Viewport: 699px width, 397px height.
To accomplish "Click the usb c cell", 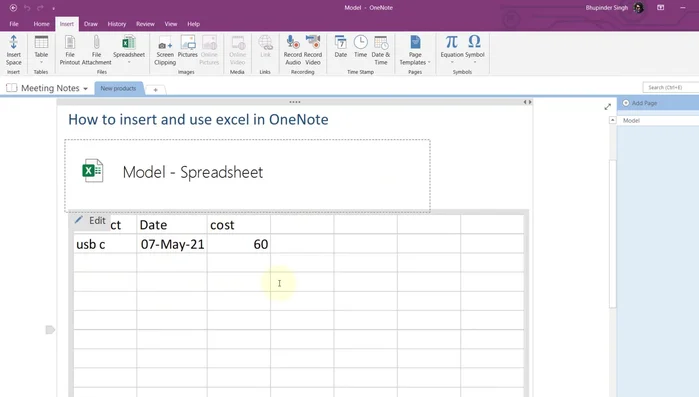I will [105, 244].
